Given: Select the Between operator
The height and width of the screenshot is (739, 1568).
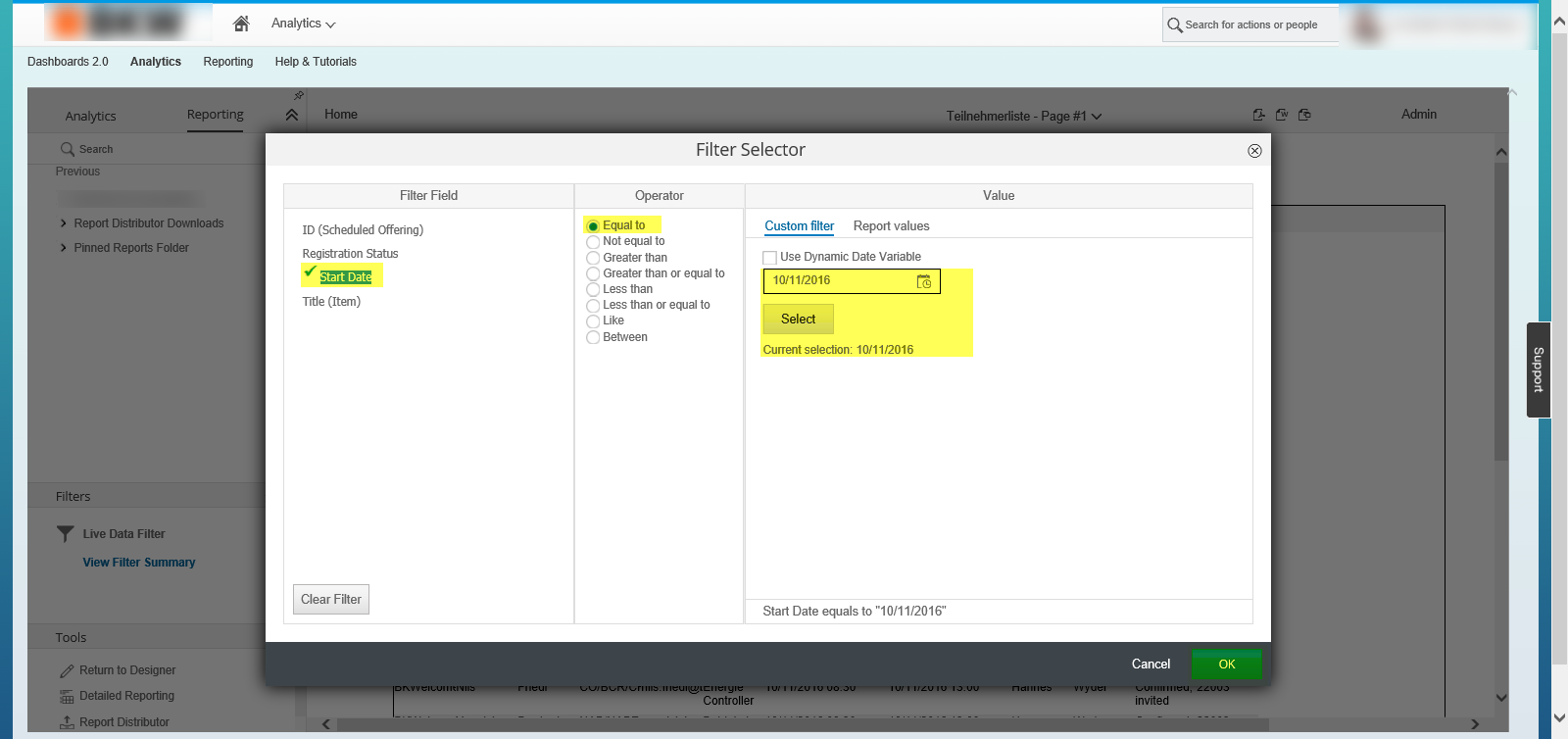Looking at the screenshot, I should pos(593,338).
